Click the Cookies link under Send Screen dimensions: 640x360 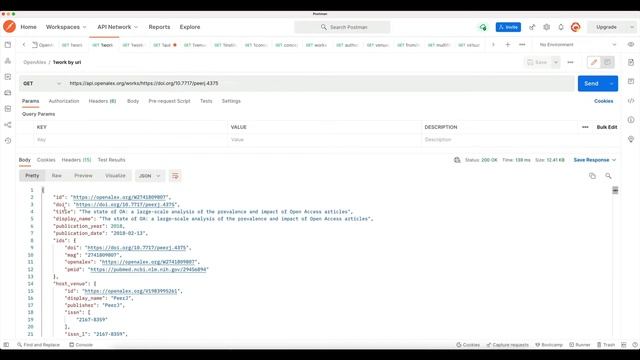point(604,101)
